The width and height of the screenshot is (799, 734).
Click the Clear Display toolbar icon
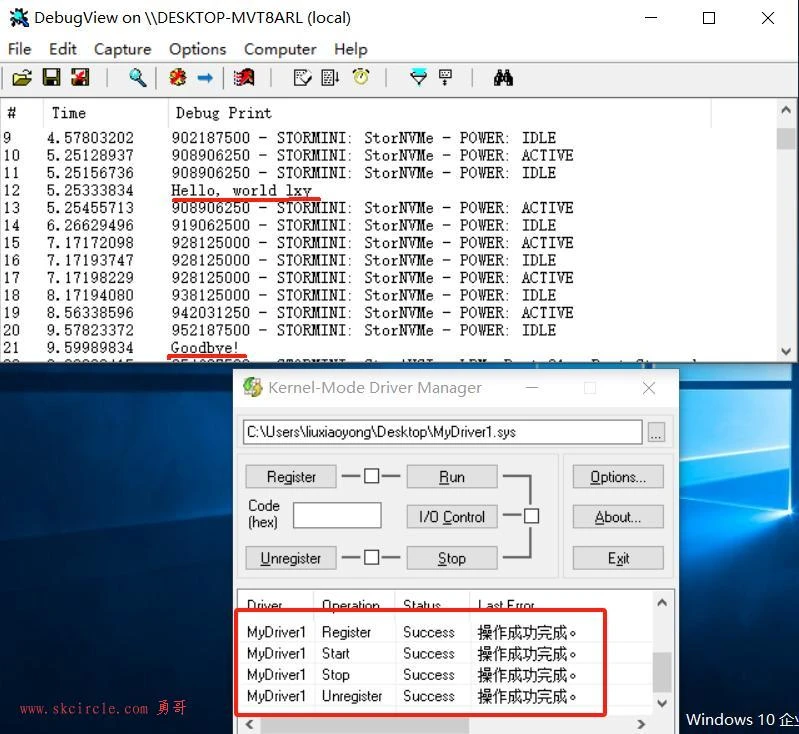243,78
